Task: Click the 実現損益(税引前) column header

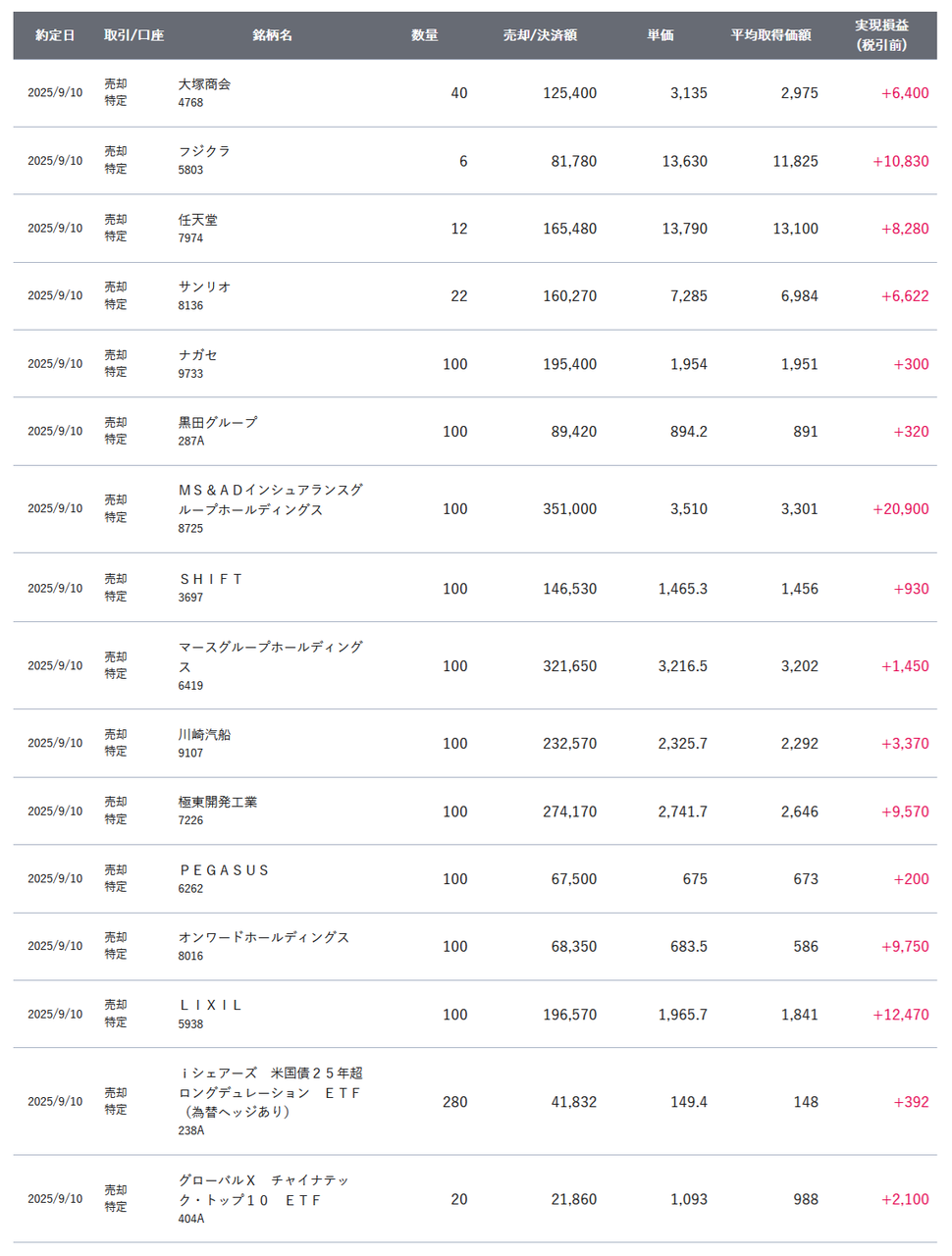Action: (x=880, y=35)
